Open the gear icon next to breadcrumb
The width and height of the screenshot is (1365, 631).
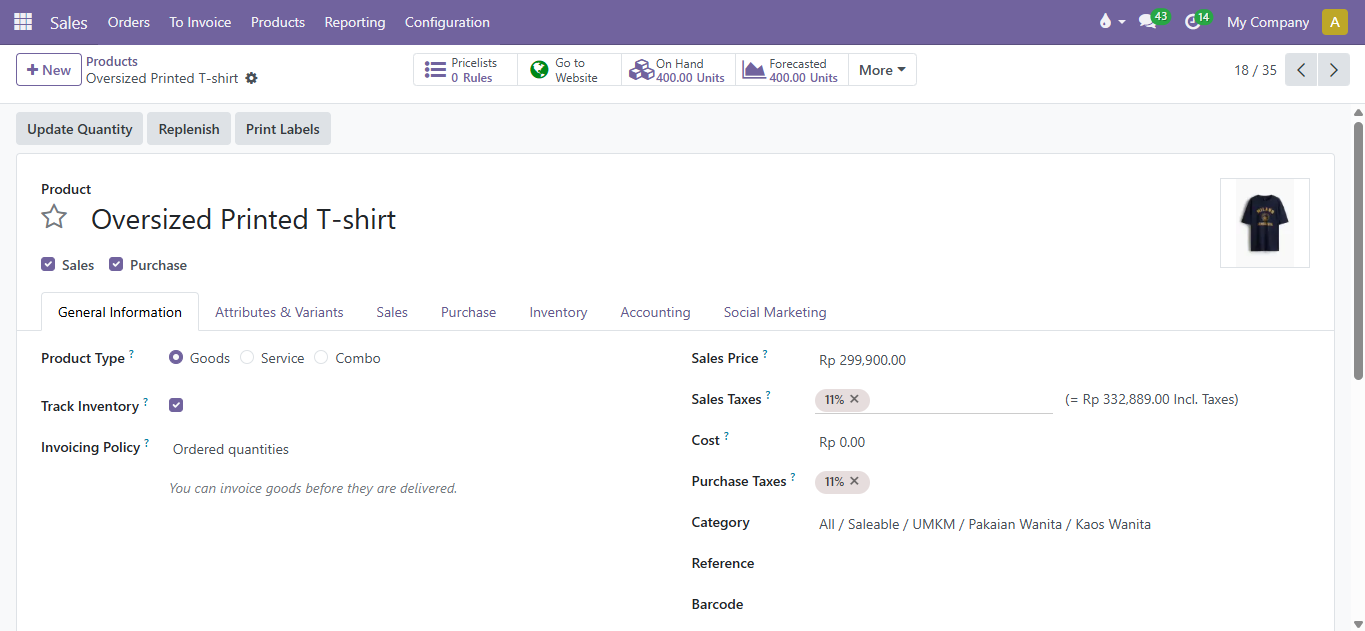251,78
